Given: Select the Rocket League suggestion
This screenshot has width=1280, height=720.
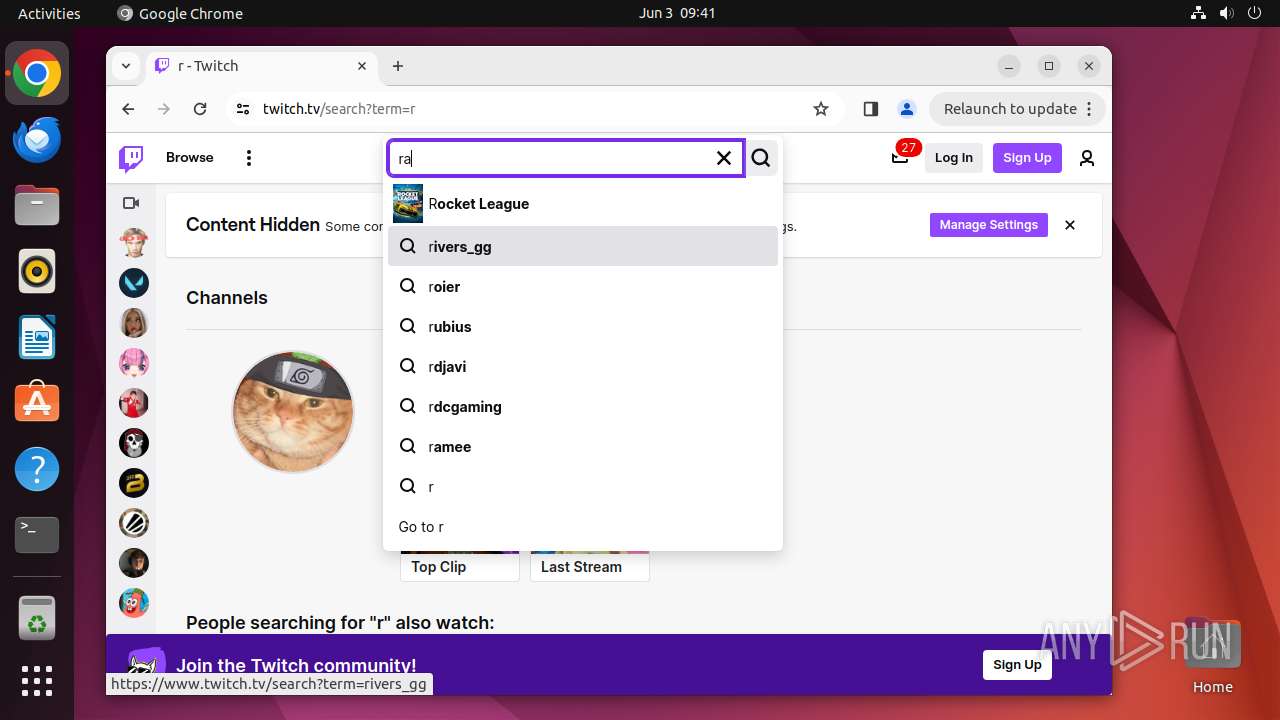Looking at the screenshot, I should (x=583, y=204).
